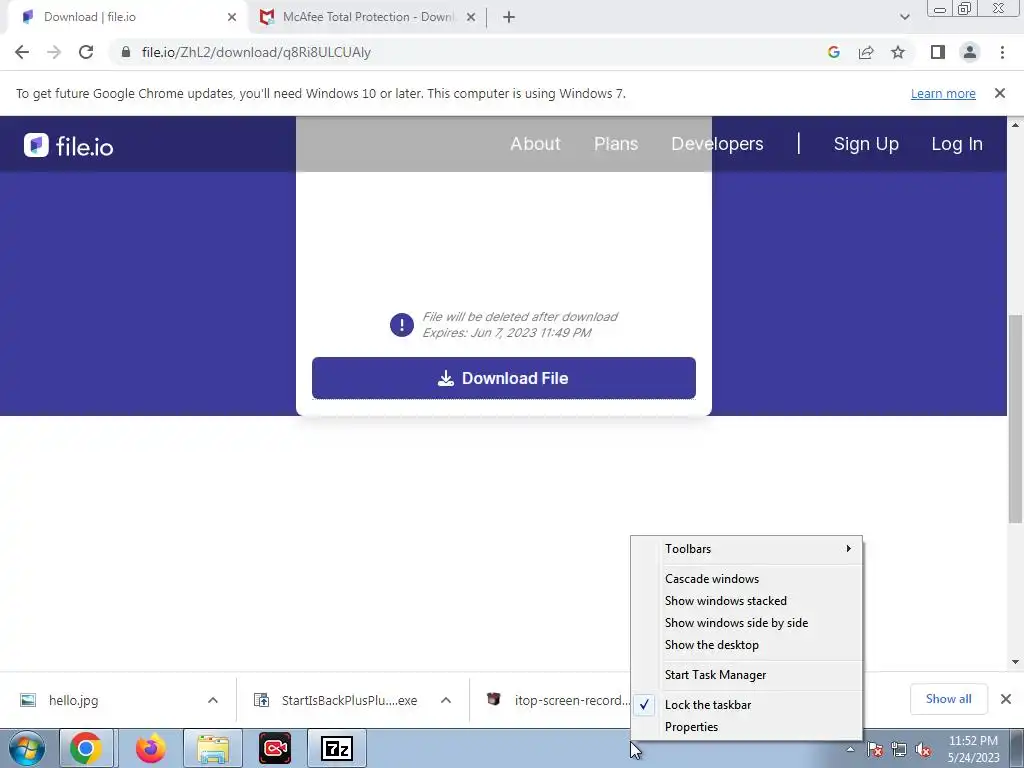This screenshot has width=1024, height=768.
Task: Close the McAfee Total Protection tab
Action: [471, 17]
